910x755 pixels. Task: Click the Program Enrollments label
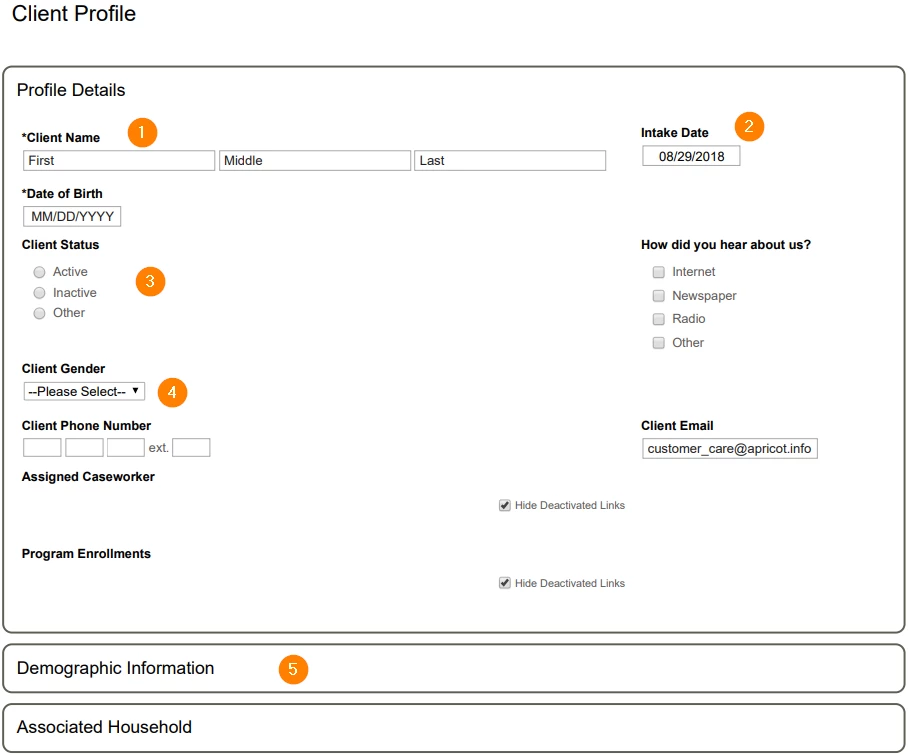click(86, 554)
